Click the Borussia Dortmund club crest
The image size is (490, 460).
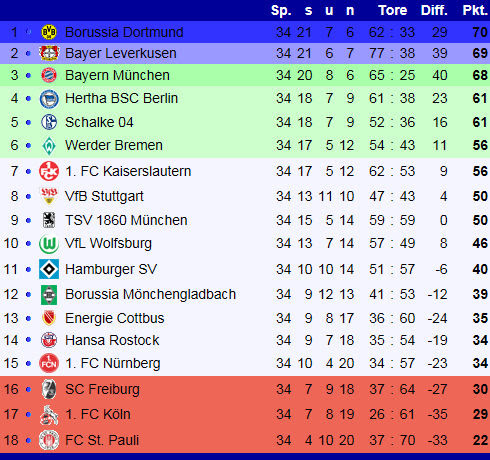tap(49, 32)
